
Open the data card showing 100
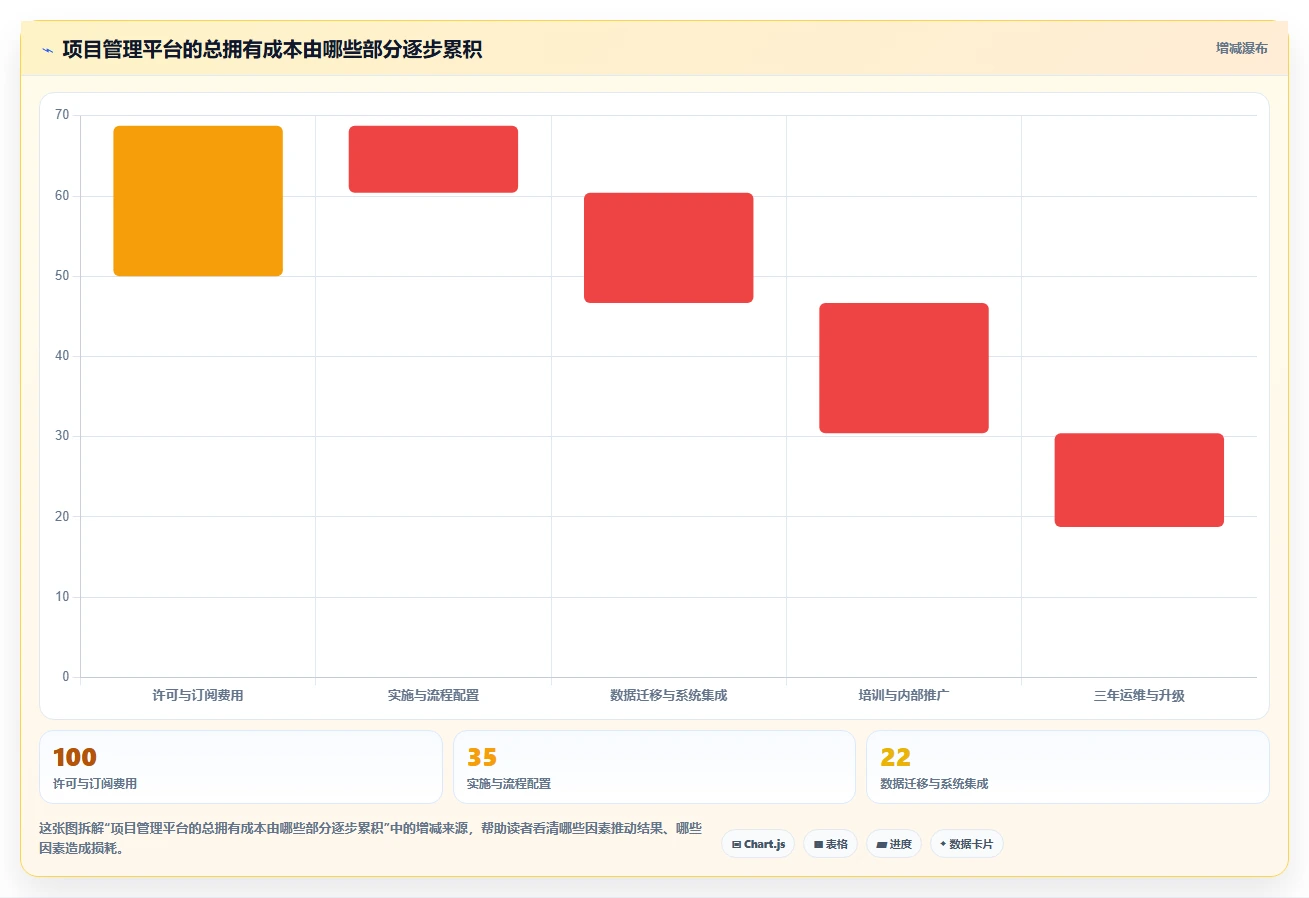[x=241, y=767]
